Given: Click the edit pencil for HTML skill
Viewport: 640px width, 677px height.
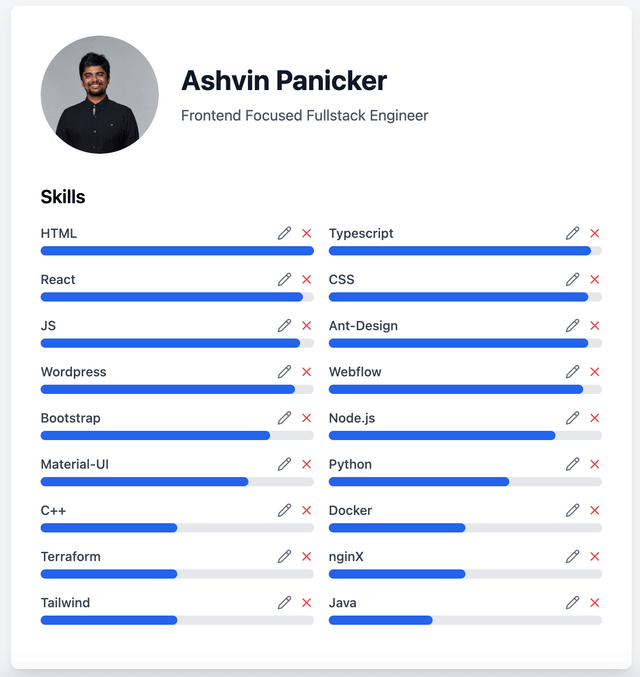Looking at the screenshot, I should (x=285, y=233).
